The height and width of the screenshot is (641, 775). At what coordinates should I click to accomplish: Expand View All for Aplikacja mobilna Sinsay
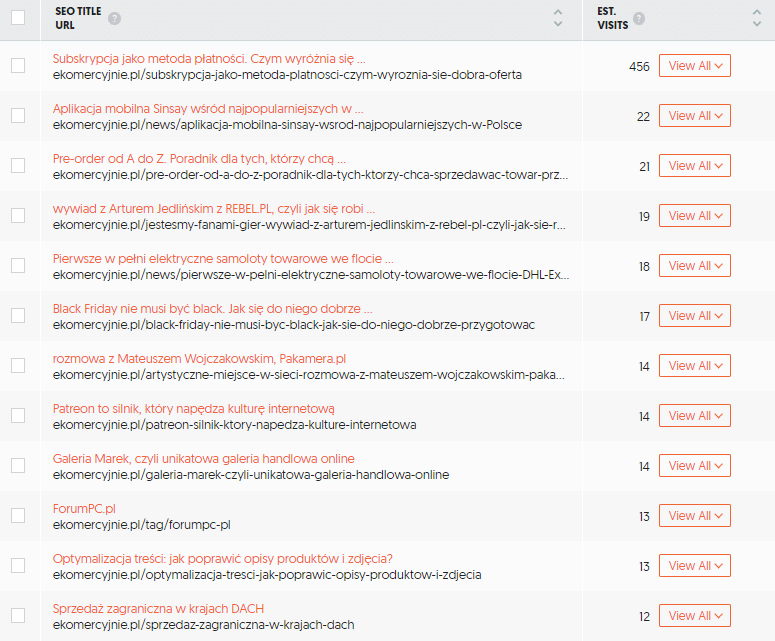[x=694, y=116]
